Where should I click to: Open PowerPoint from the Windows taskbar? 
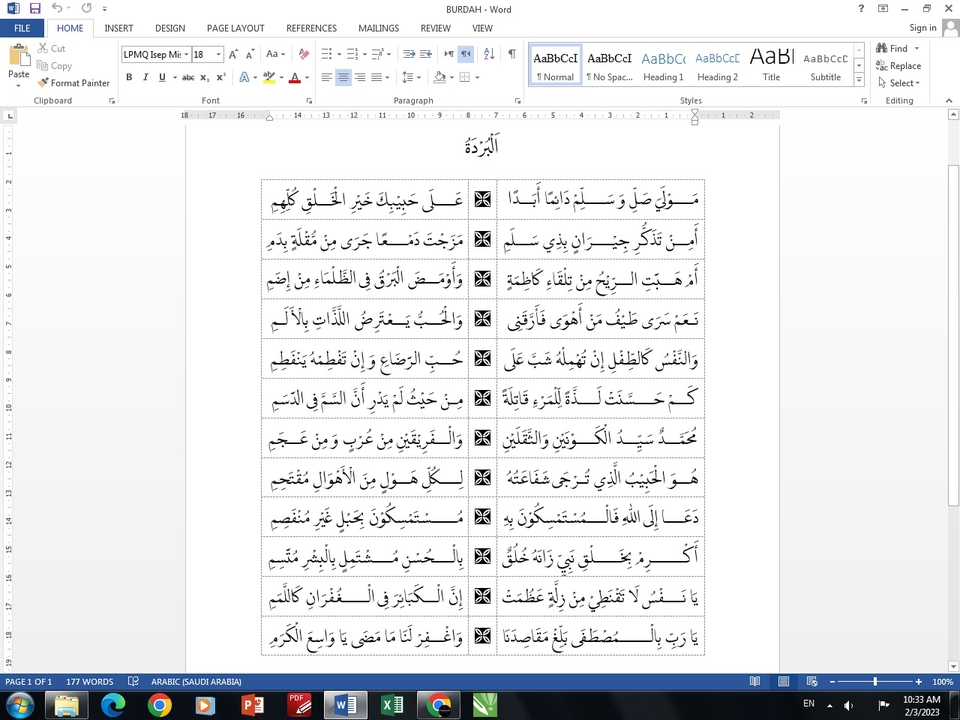pos(253,705)
